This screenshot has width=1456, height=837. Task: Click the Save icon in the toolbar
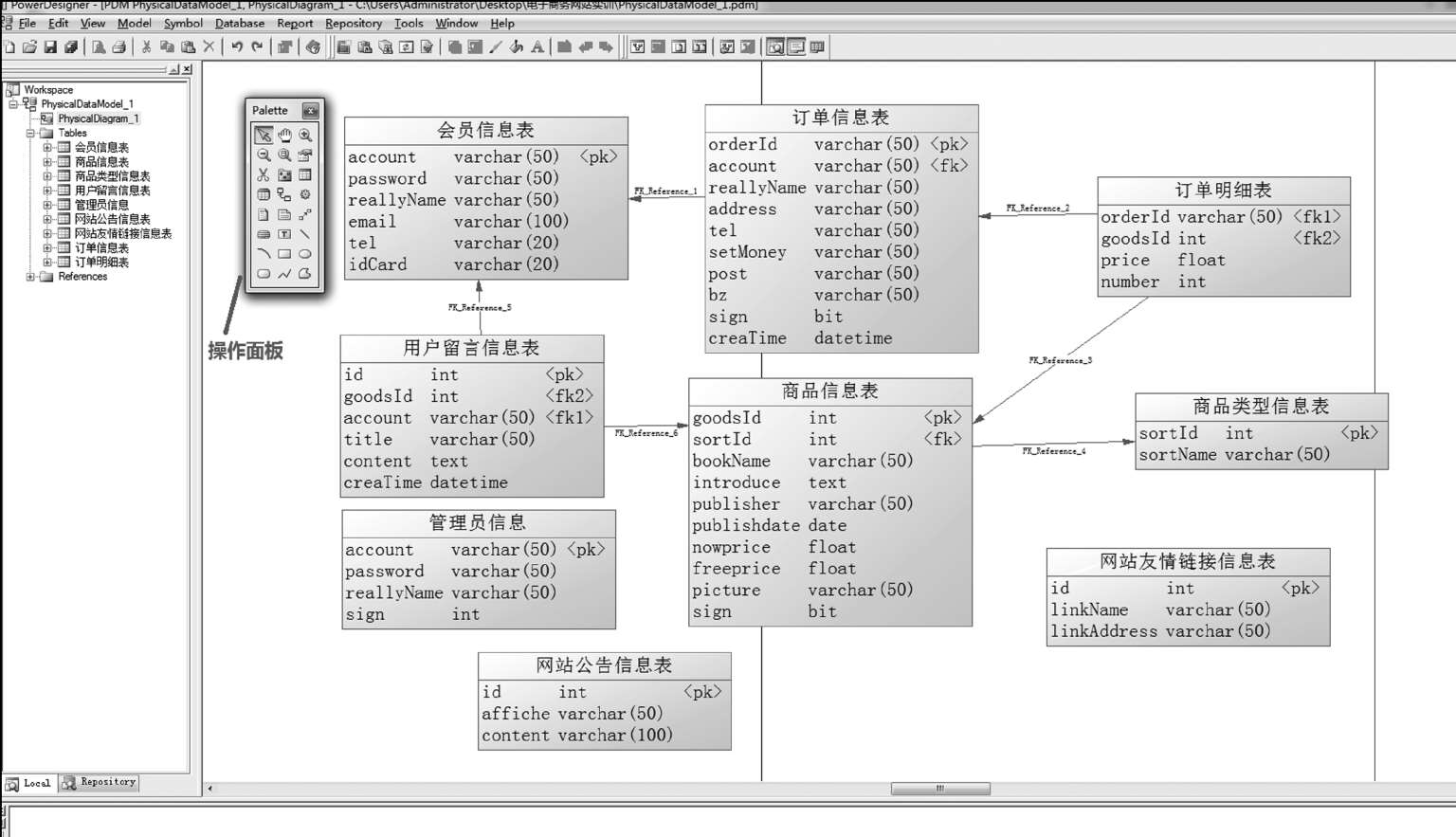(50, 47)
